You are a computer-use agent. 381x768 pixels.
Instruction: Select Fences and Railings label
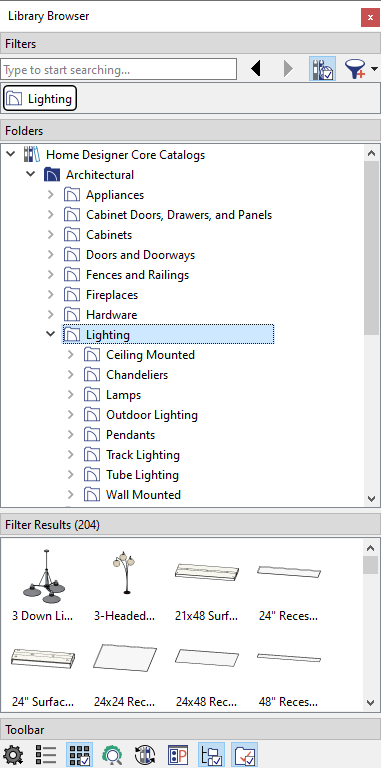[x=138, y=275]
